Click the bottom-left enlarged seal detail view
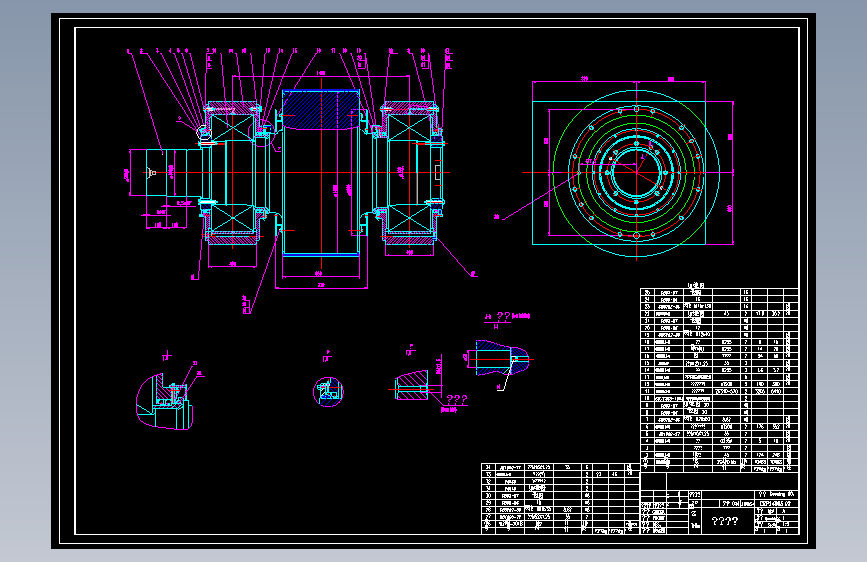 164,402
